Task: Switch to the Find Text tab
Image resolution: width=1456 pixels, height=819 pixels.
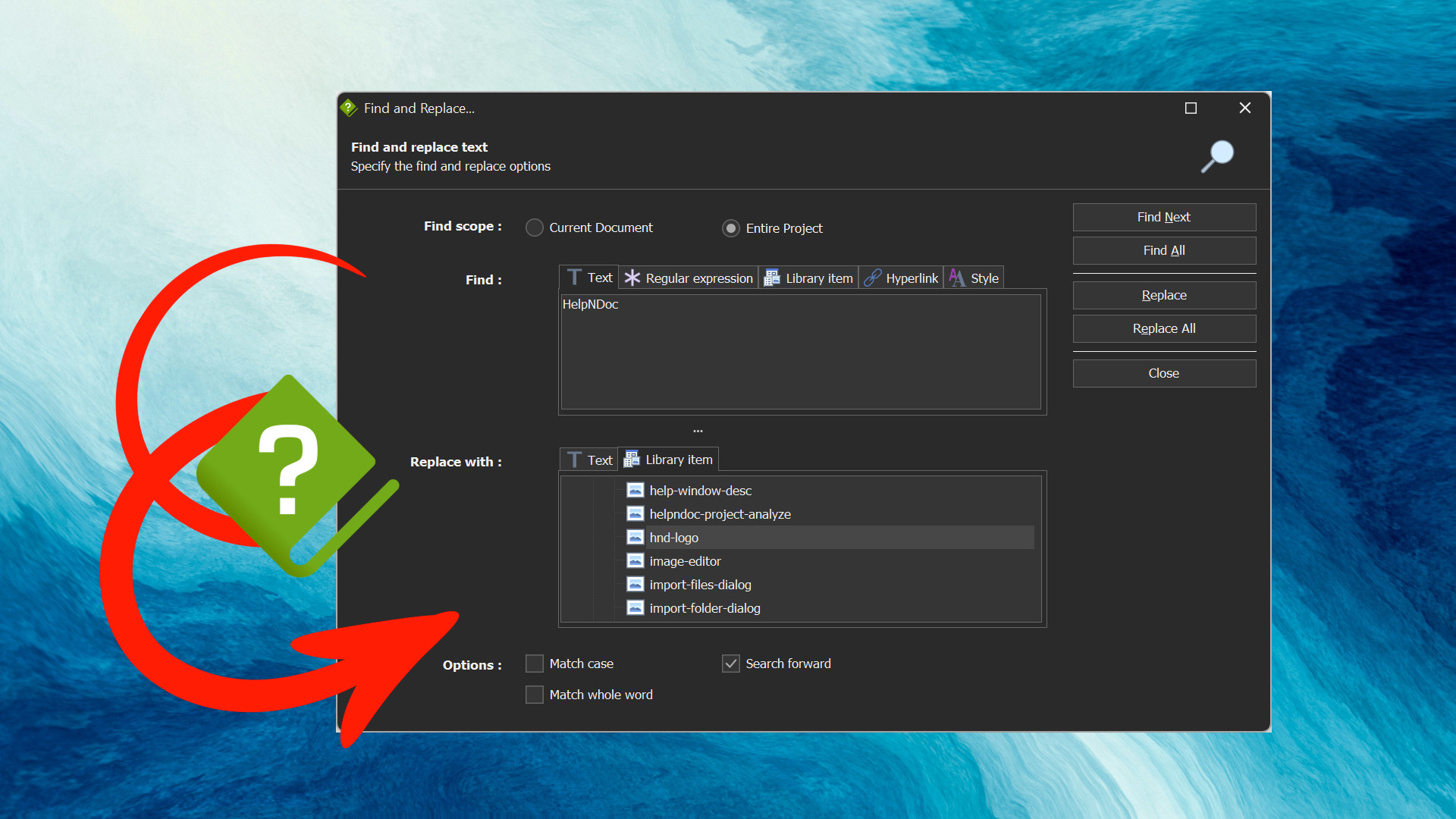Action: click(589, 278)
